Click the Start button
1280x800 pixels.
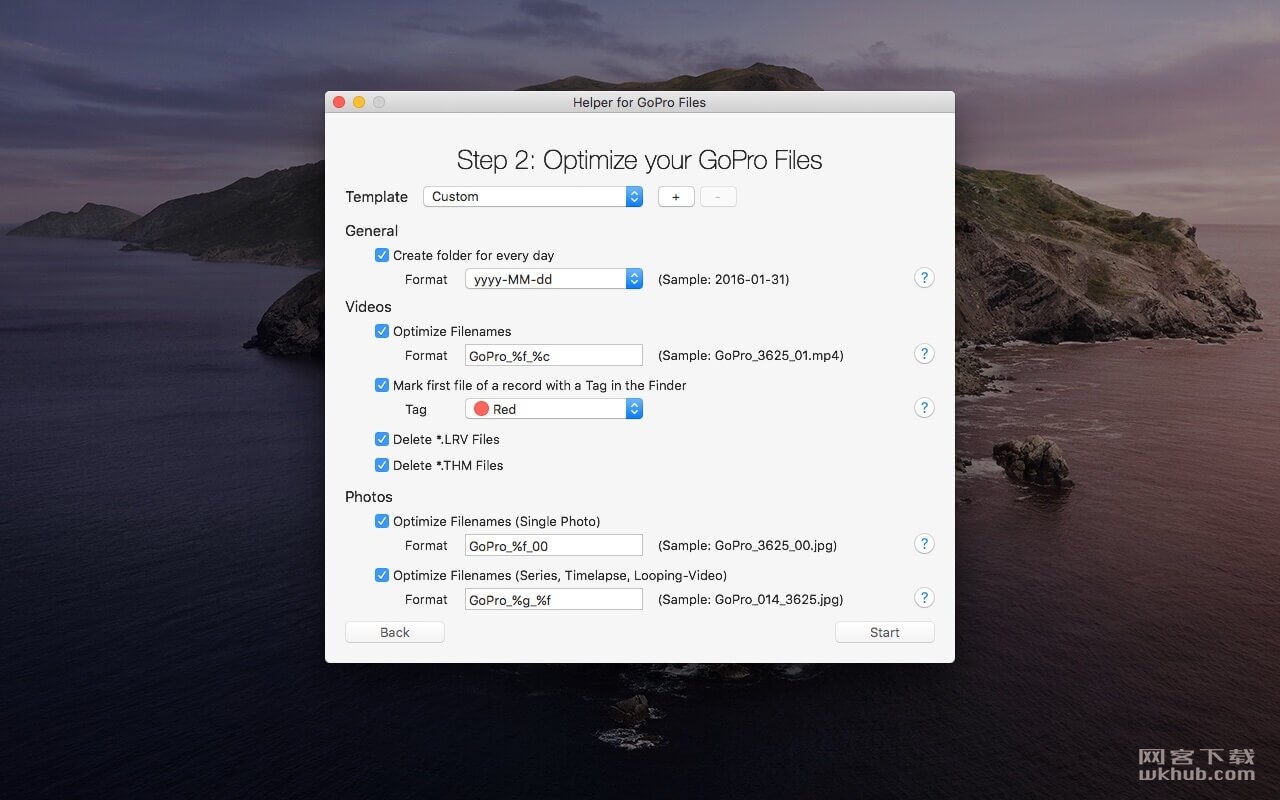885,632
